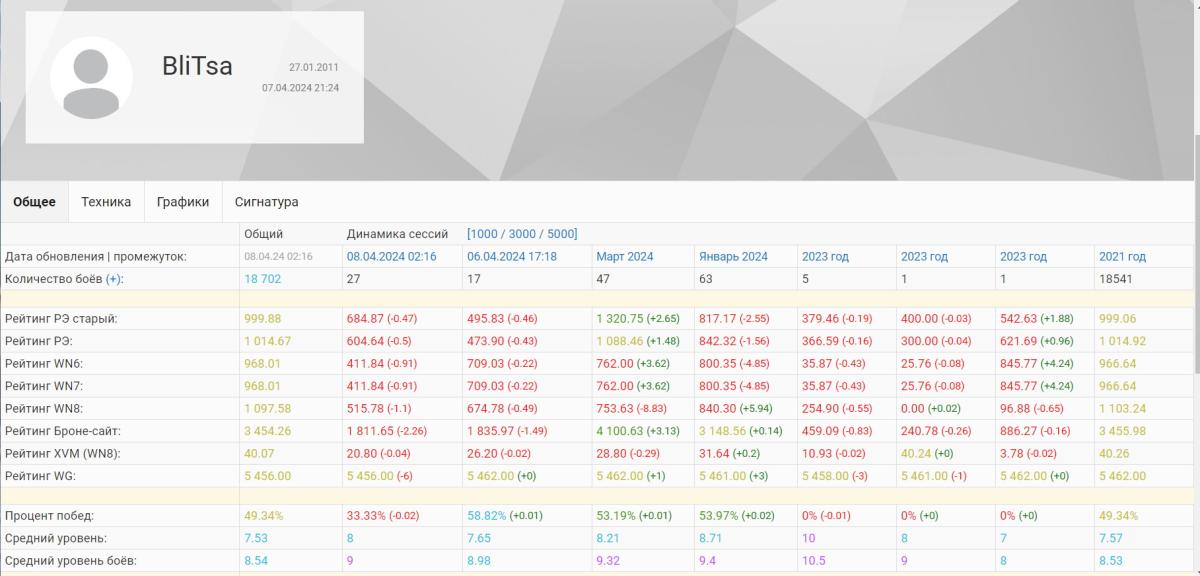Click the Рейтинг Броне-сайт row label
This screenshot has height=576, width=1200.
tap(65, 431)
